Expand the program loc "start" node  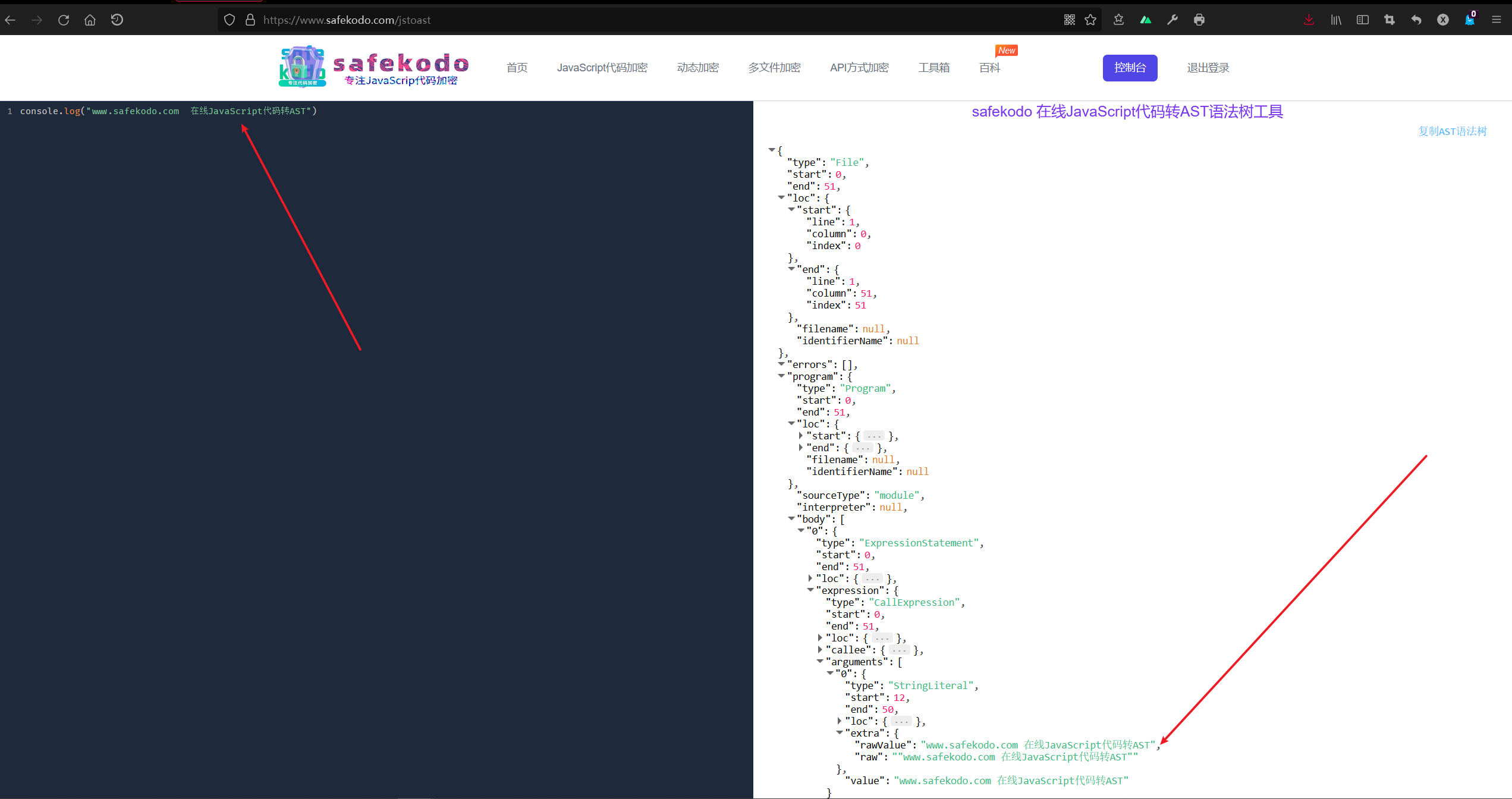pyautogui.click(x=801, y=436)
